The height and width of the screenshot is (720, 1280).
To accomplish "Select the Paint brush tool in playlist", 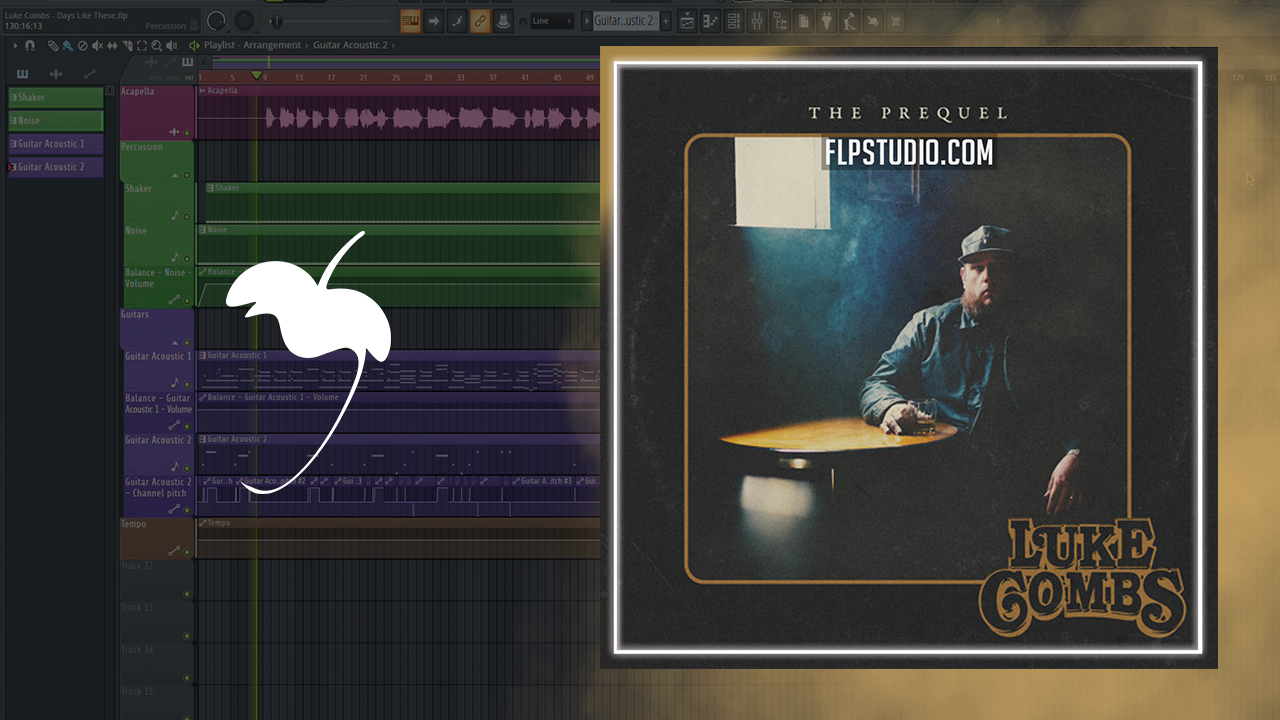I will coord(67,46).
